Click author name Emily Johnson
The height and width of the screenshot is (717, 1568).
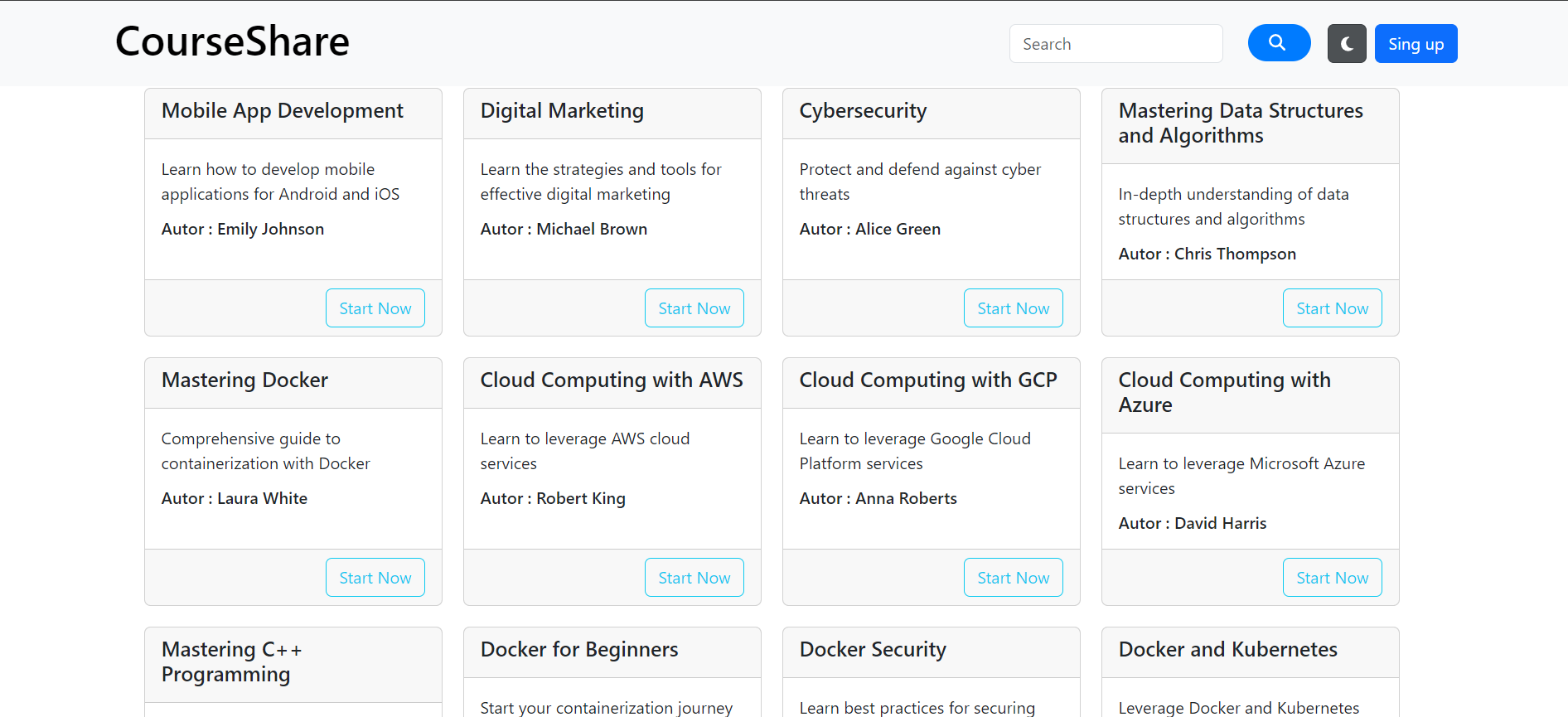coord(270,229)
